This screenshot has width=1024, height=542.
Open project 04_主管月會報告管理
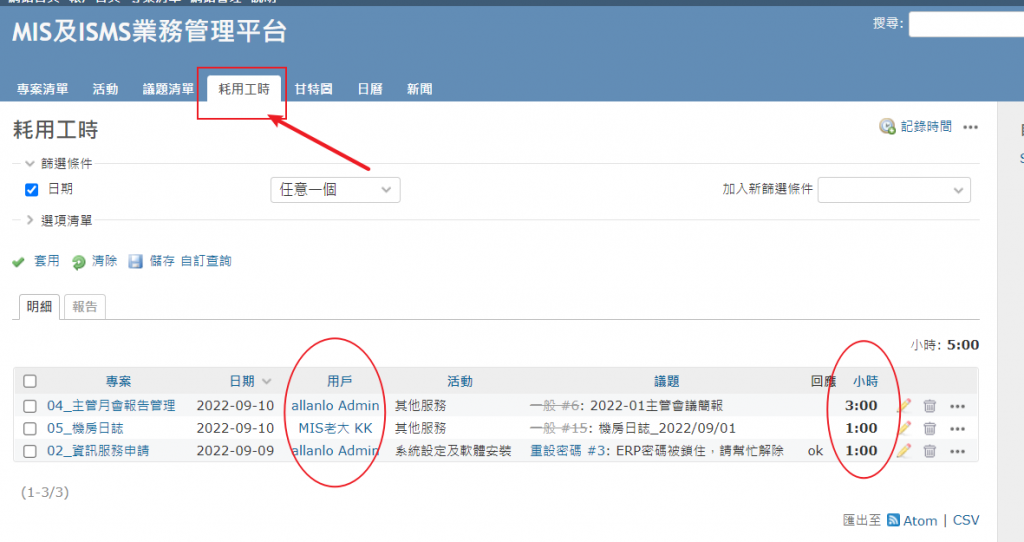[x=111, y=406]
